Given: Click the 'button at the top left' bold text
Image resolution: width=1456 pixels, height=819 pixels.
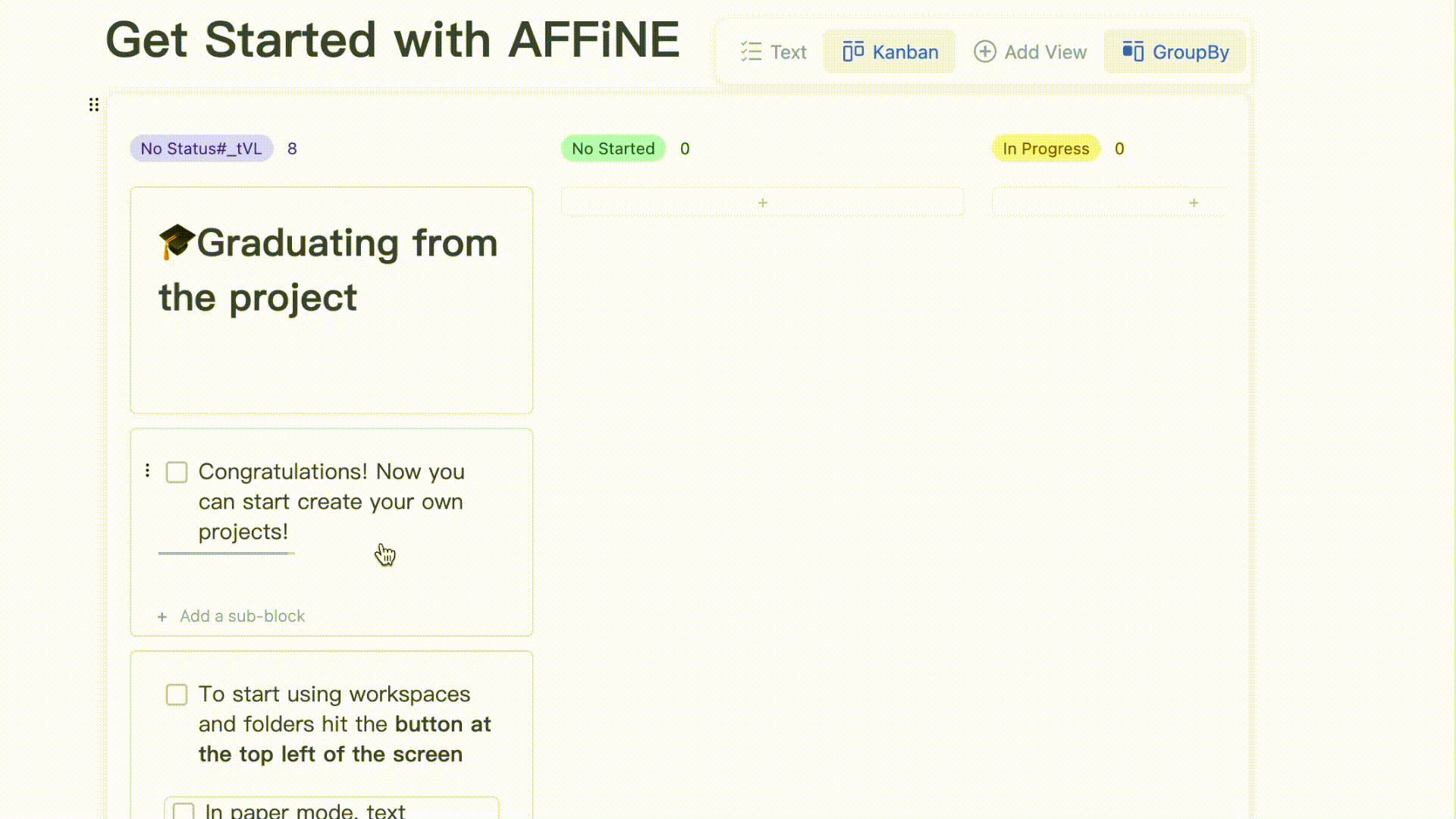Looking at the screenshot, I should click(x=345, y=739).
